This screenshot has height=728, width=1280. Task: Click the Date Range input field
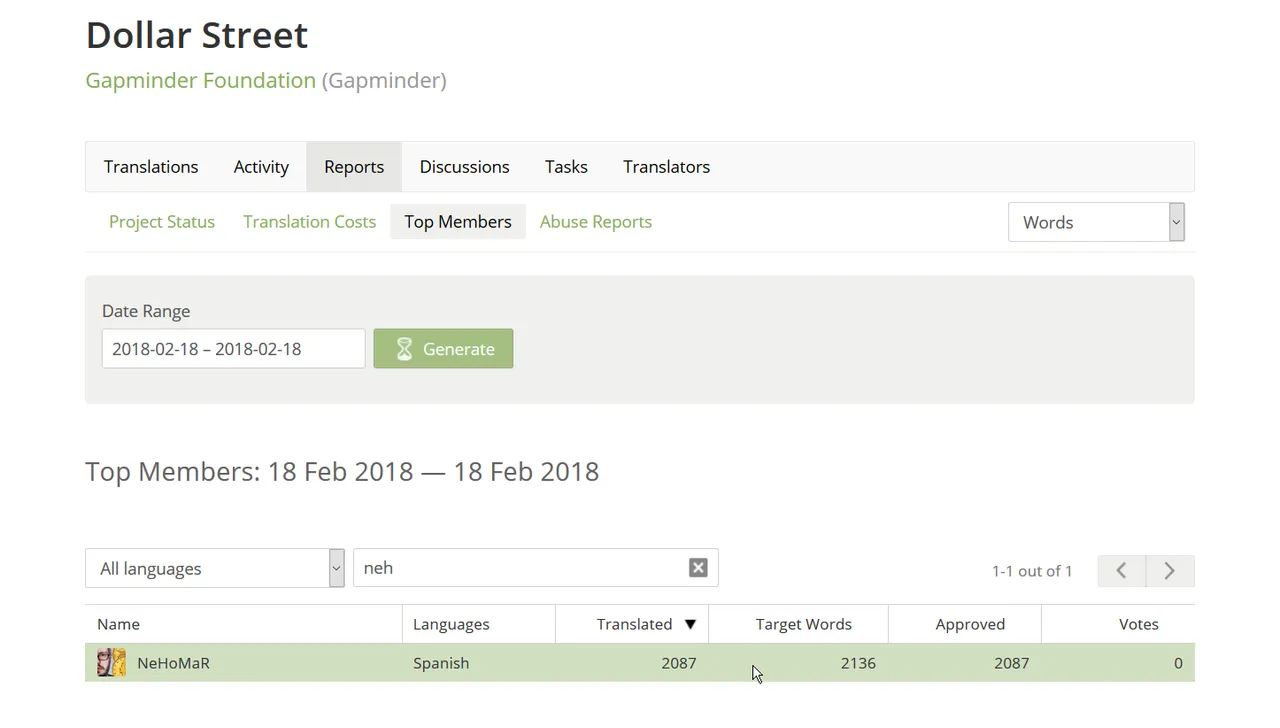[233, 348]
